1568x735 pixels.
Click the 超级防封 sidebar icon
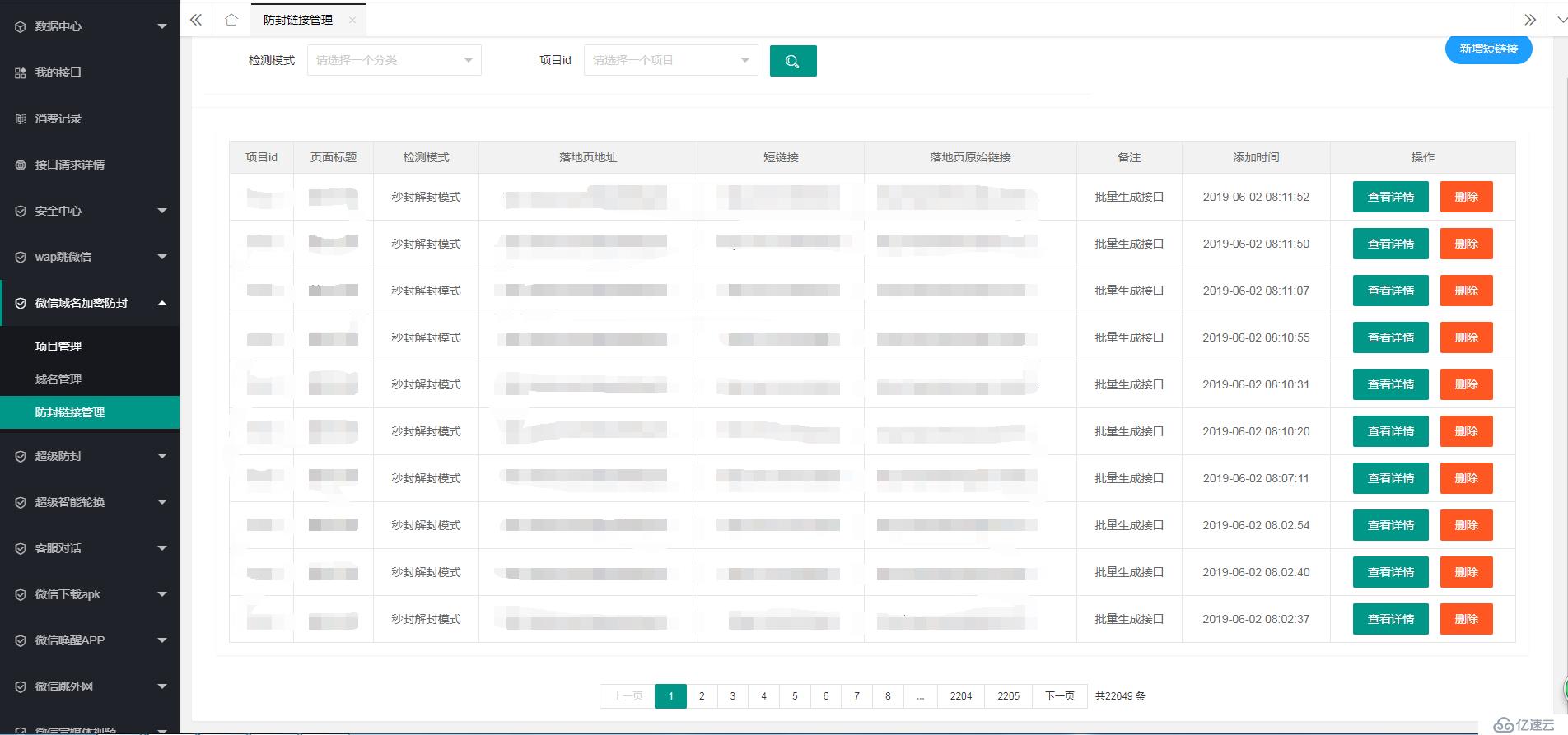pyautogui.click(x=21, y=456)
